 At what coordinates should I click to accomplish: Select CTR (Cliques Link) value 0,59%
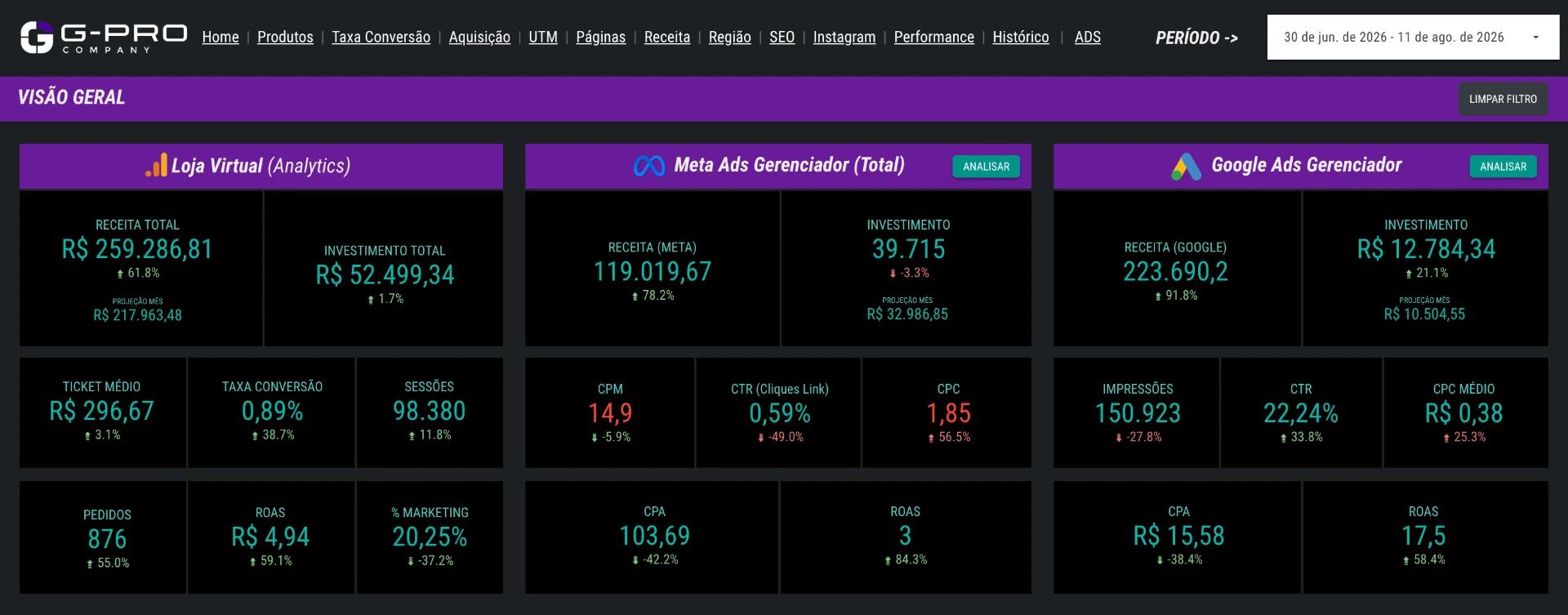tap(780, 413)
